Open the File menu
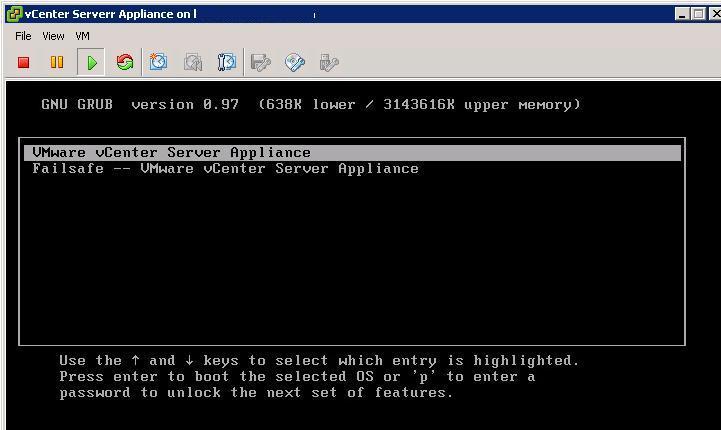The height and width of the screenshot is (430, 721). (x=23, y=36)
